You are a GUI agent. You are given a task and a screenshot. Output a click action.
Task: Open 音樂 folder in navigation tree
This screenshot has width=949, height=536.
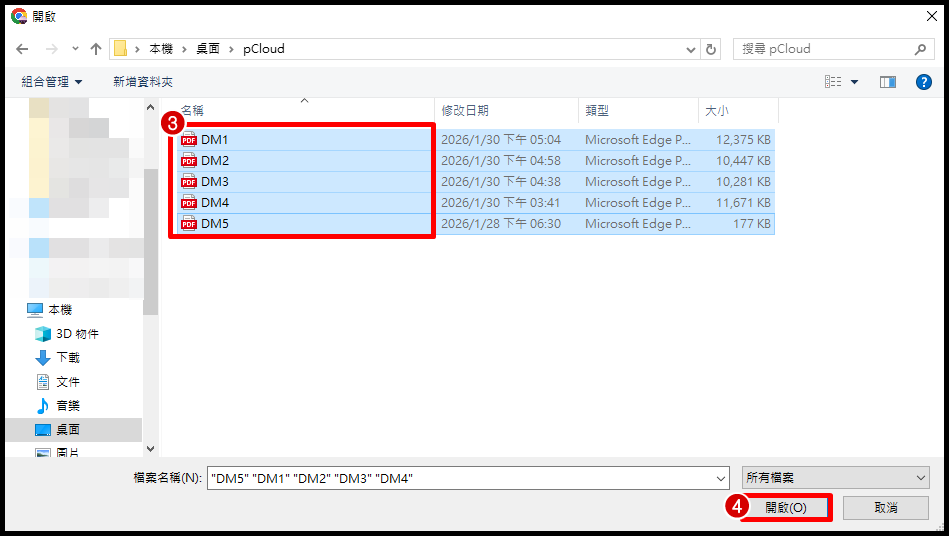[x=68, y=406]
